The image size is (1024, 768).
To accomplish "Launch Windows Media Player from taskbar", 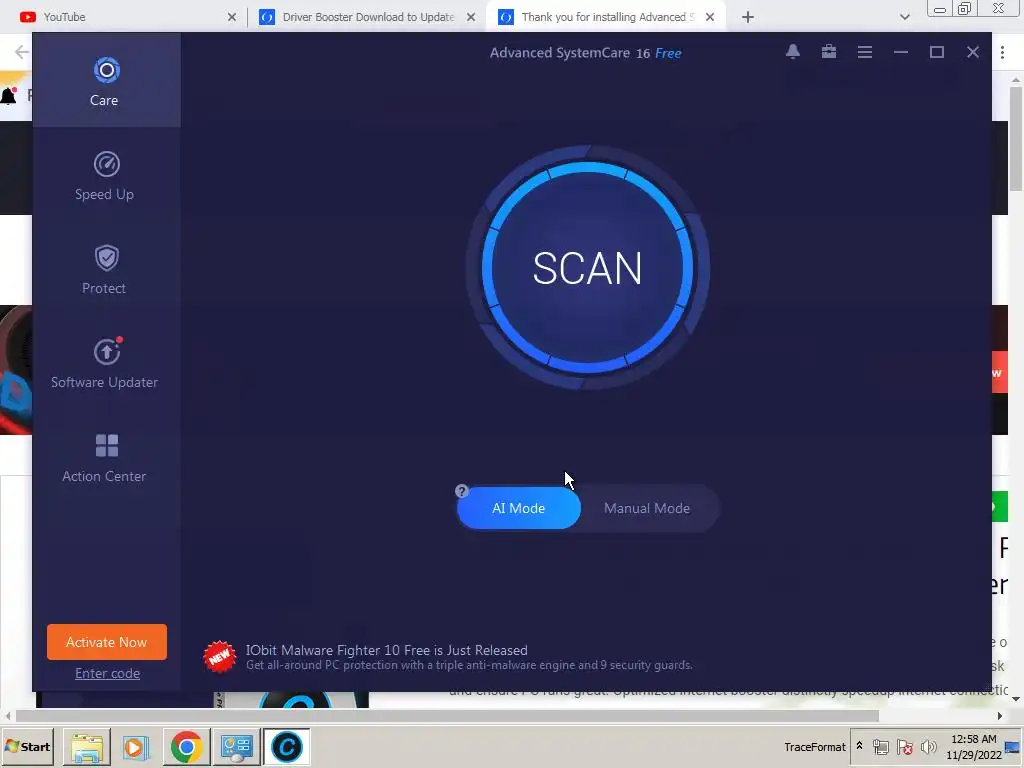I will coord(136,746).
